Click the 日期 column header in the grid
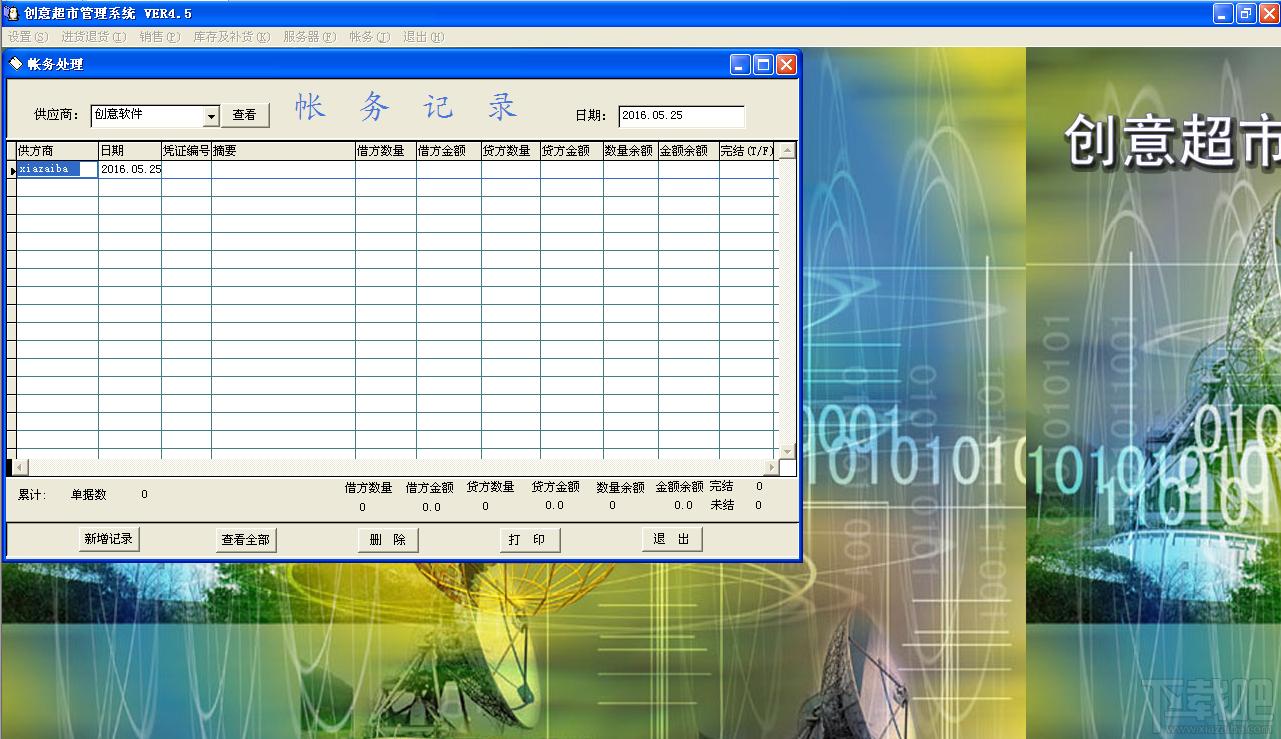1281x739 pixels. pyautogui.click(x=130, y=151)
